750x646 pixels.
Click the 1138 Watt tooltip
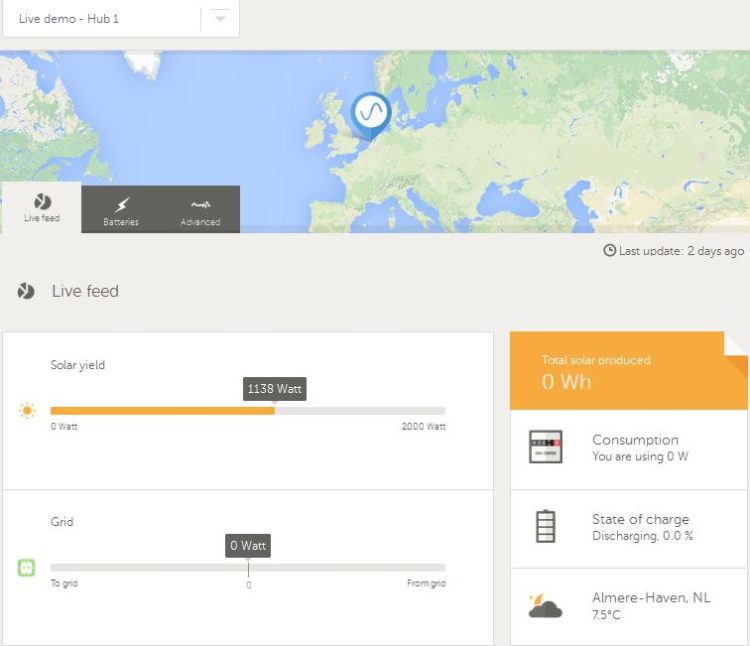(x=275, y=389)
